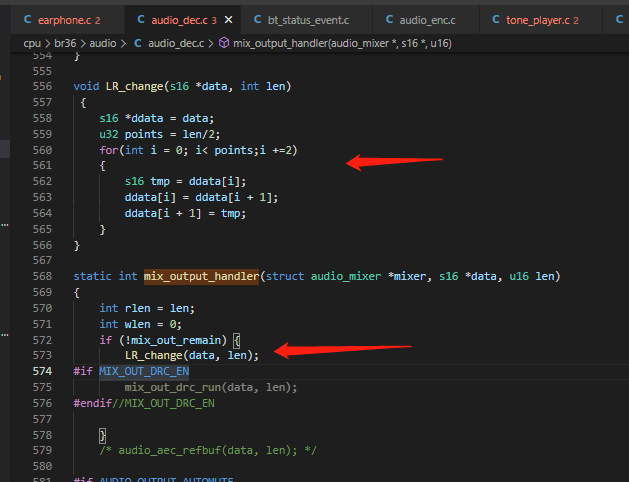The image size is (629, 482).
Task: Click the 'u32 points = len/2;' line
Action: [160, 134]
